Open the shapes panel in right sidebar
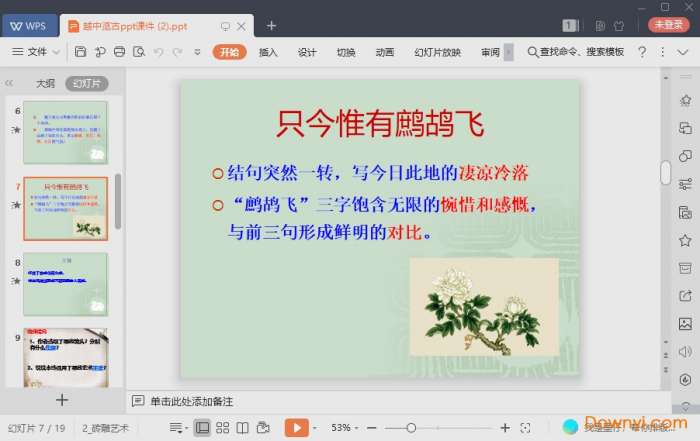 coord(685,156)
